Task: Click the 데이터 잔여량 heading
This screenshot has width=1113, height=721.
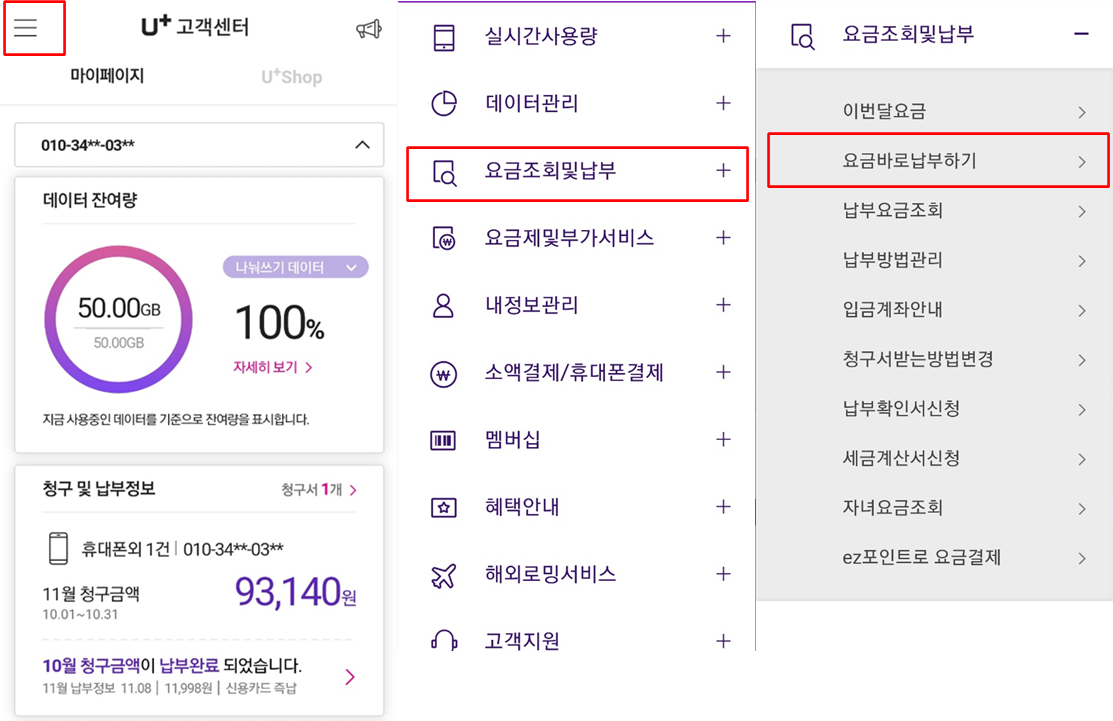Action: [89, 200]
